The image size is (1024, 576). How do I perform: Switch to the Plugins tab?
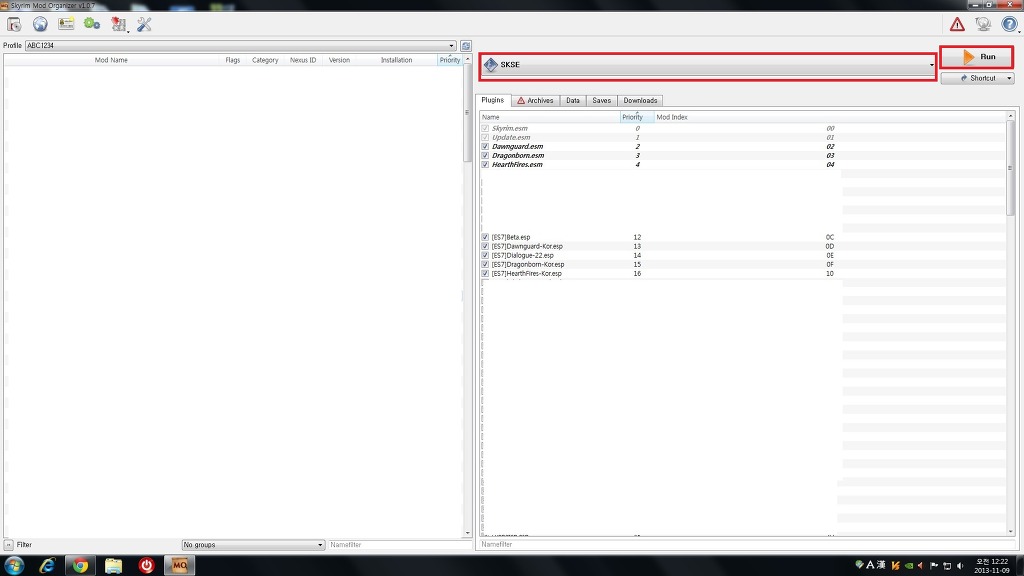coord(492,100)
